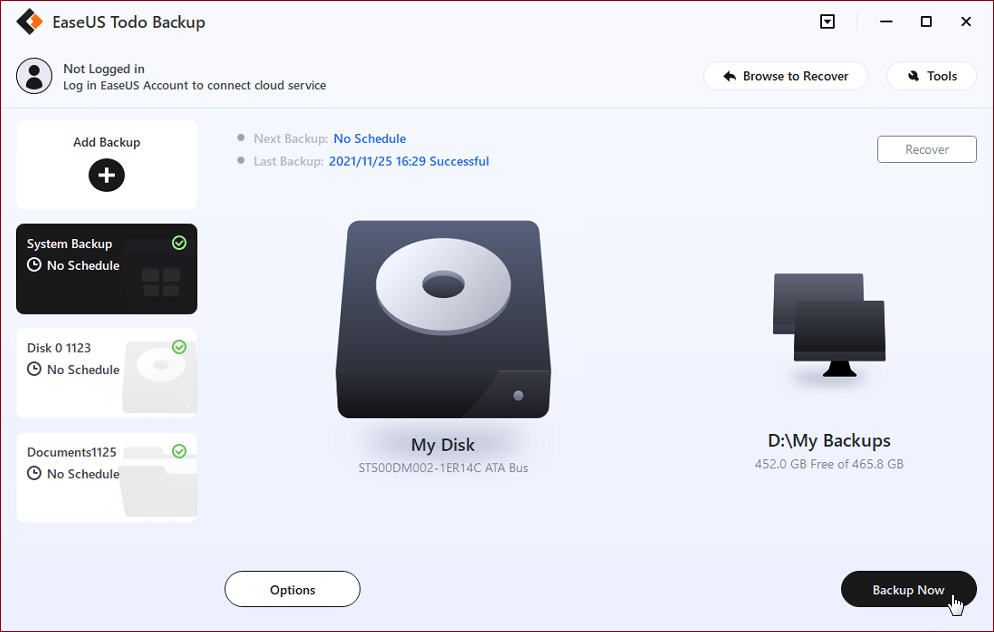Click the Add Backup plus icon
Viewport: 994px width, 632px height.
coord(107,176)
